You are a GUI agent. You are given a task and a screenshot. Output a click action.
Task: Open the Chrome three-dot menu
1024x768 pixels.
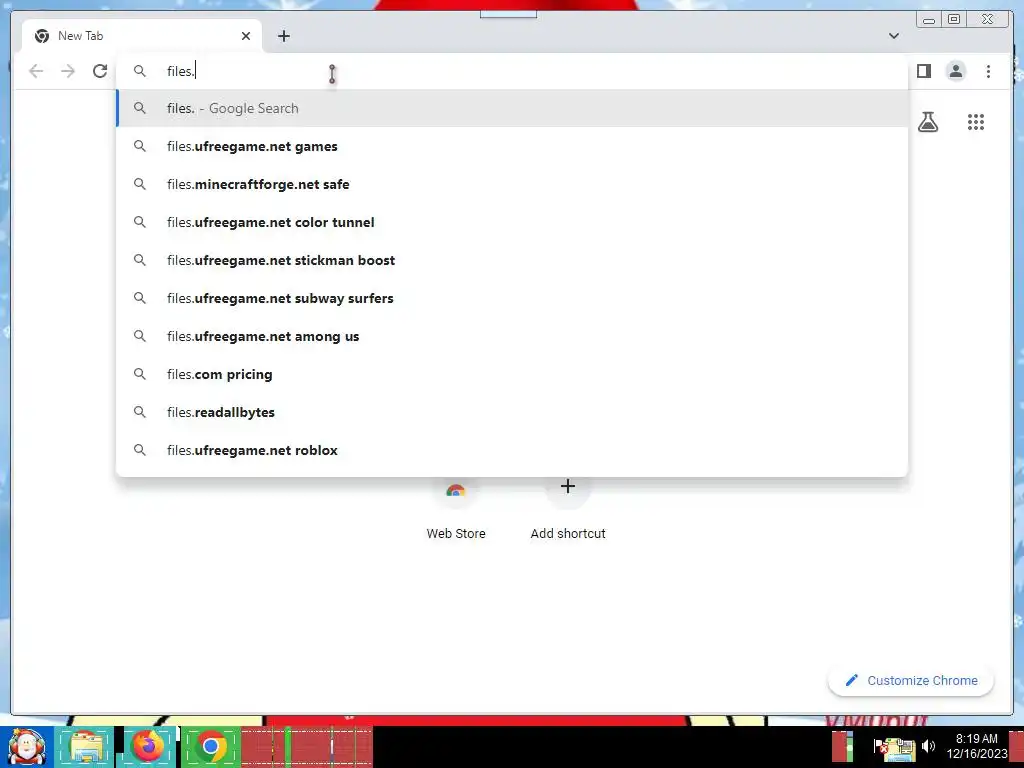988,71
